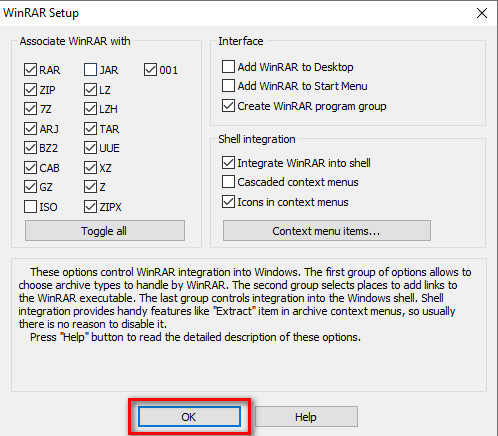Enable Add WinRAR to Desktop
498x436 pixels.
pos(228,67)
